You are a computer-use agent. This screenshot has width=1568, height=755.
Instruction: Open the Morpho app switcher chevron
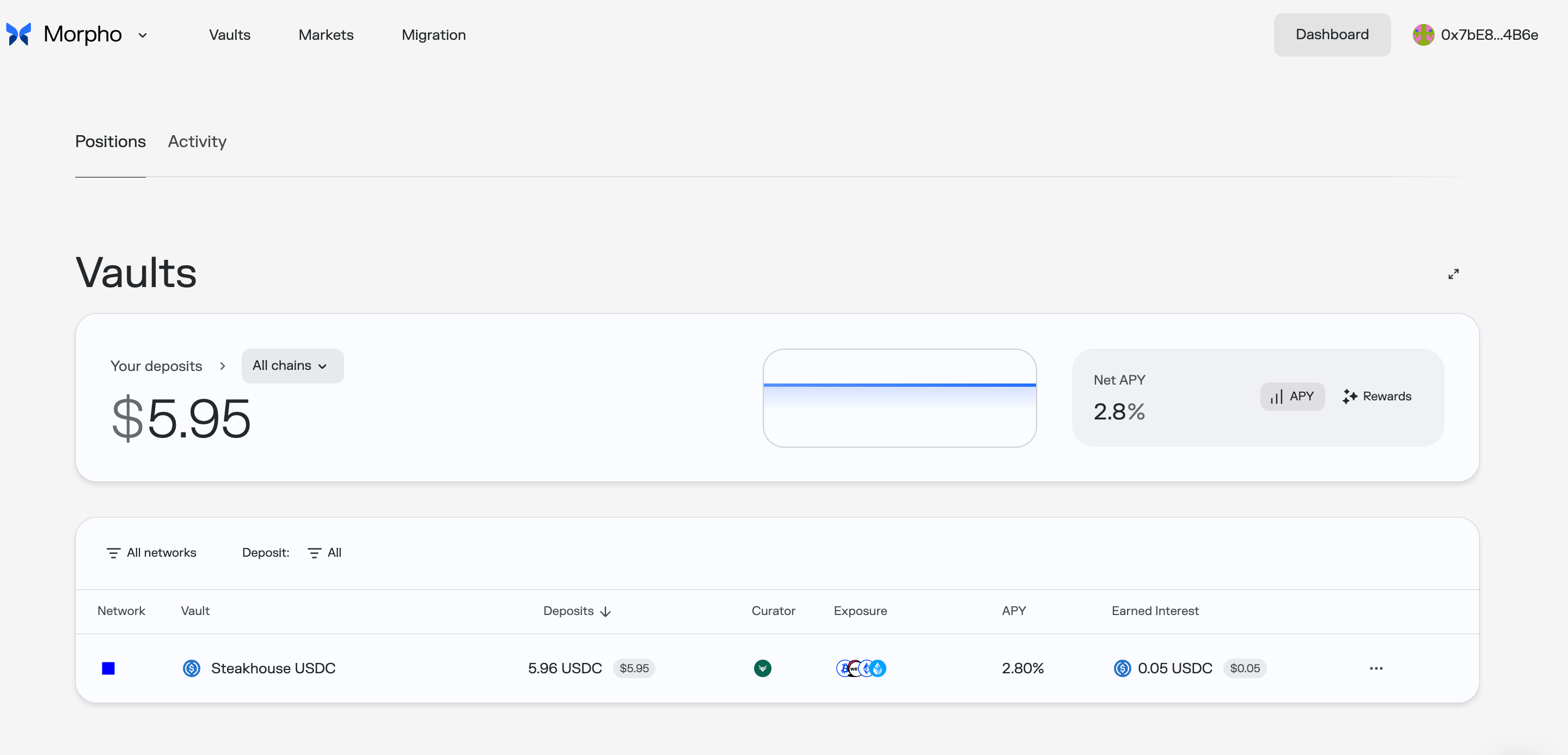tap(143, 35)
